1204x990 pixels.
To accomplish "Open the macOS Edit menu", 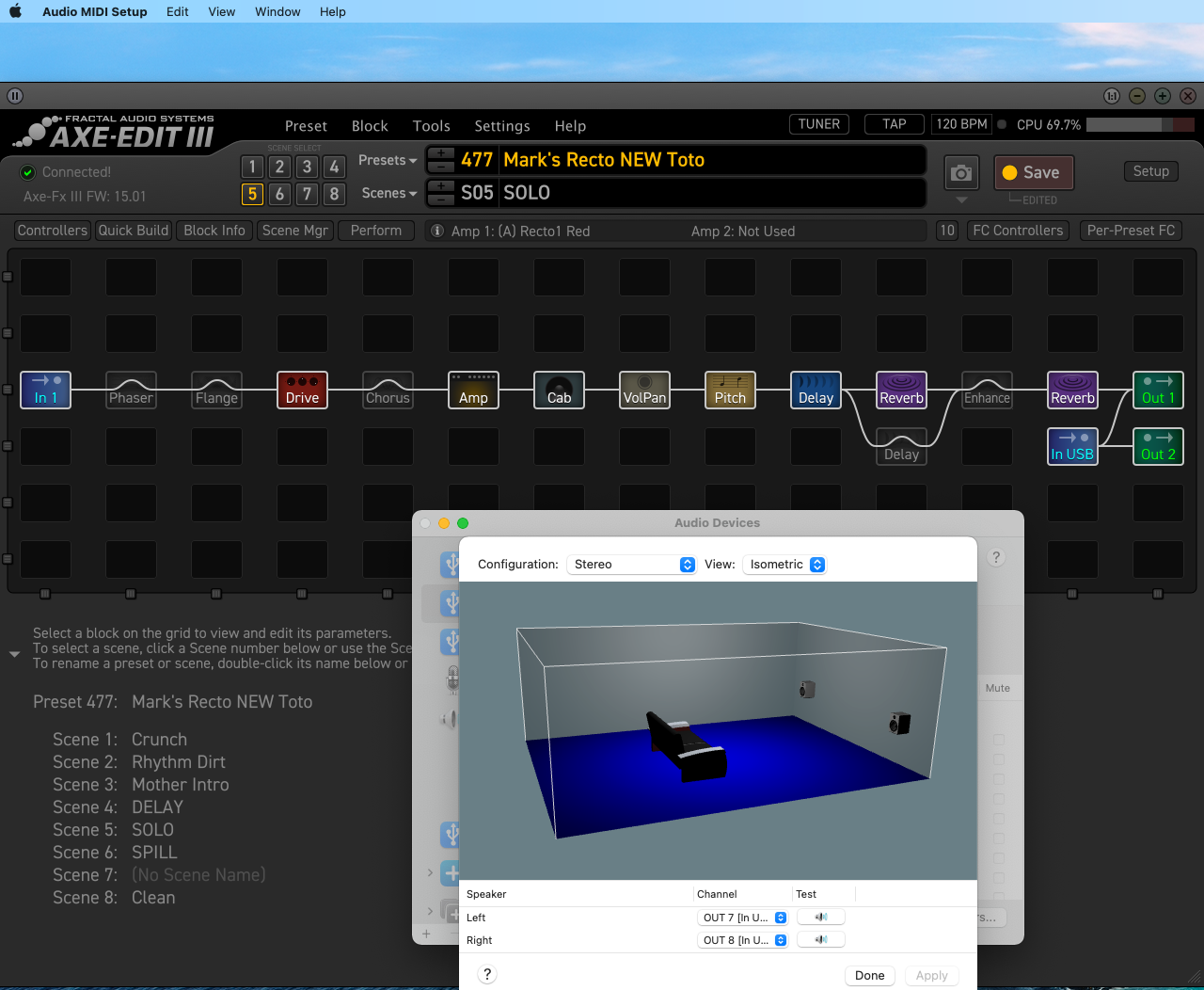I will [178, 11].
